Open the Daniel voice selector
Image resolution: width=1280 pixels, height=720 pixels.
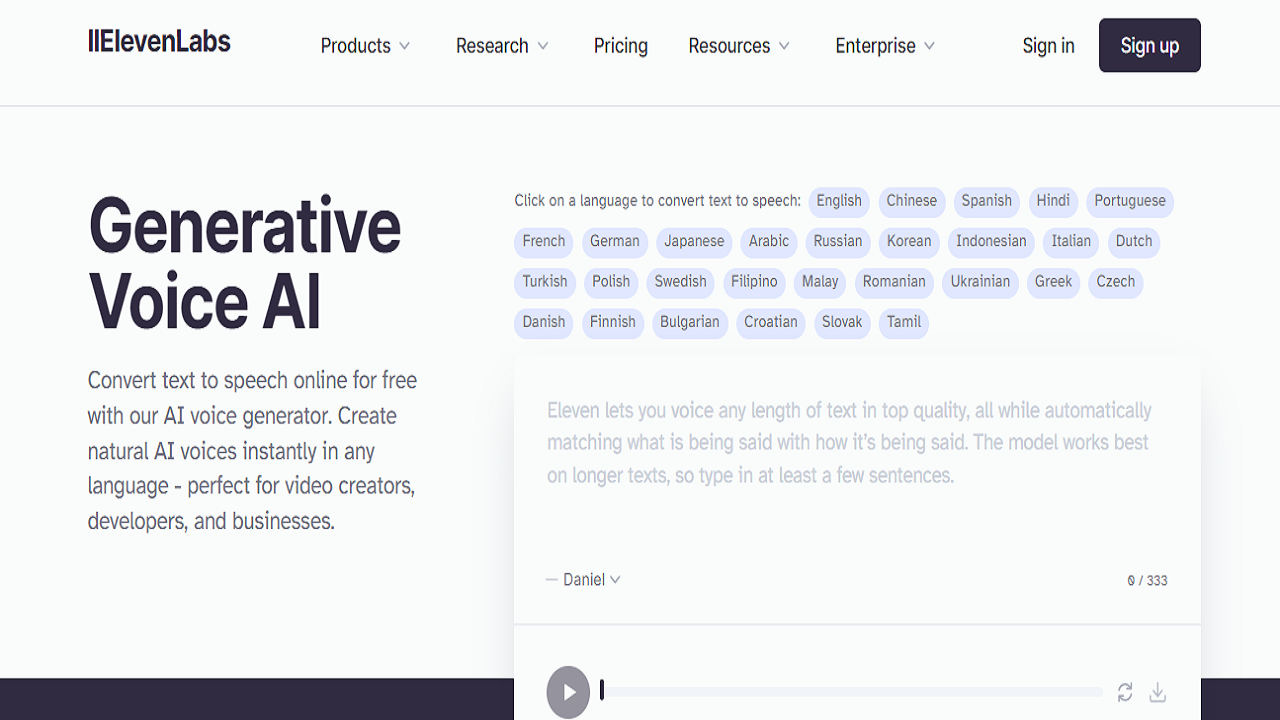click(583, 580)
